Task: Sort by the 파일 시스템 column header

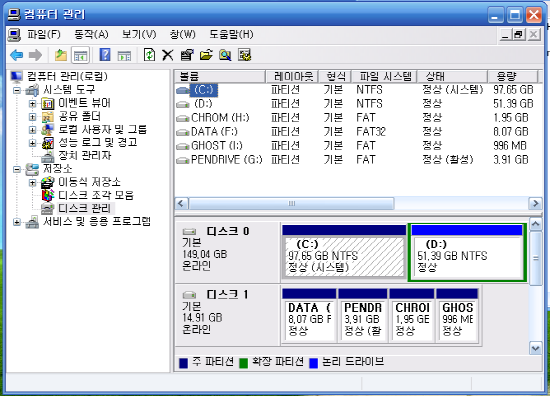Action: 385,76
